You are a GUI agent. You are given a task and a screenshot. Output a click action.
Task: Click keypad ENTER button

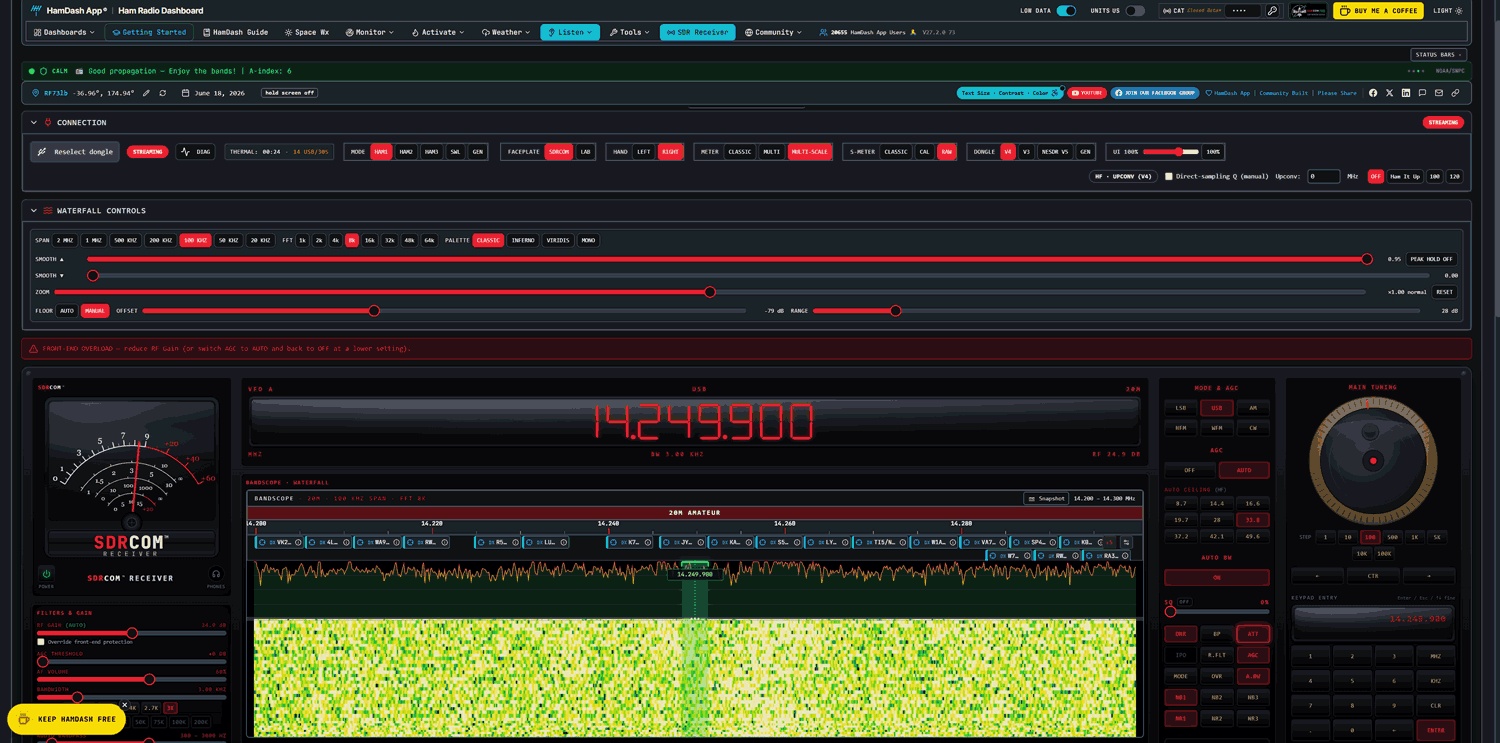(1436, 731)
